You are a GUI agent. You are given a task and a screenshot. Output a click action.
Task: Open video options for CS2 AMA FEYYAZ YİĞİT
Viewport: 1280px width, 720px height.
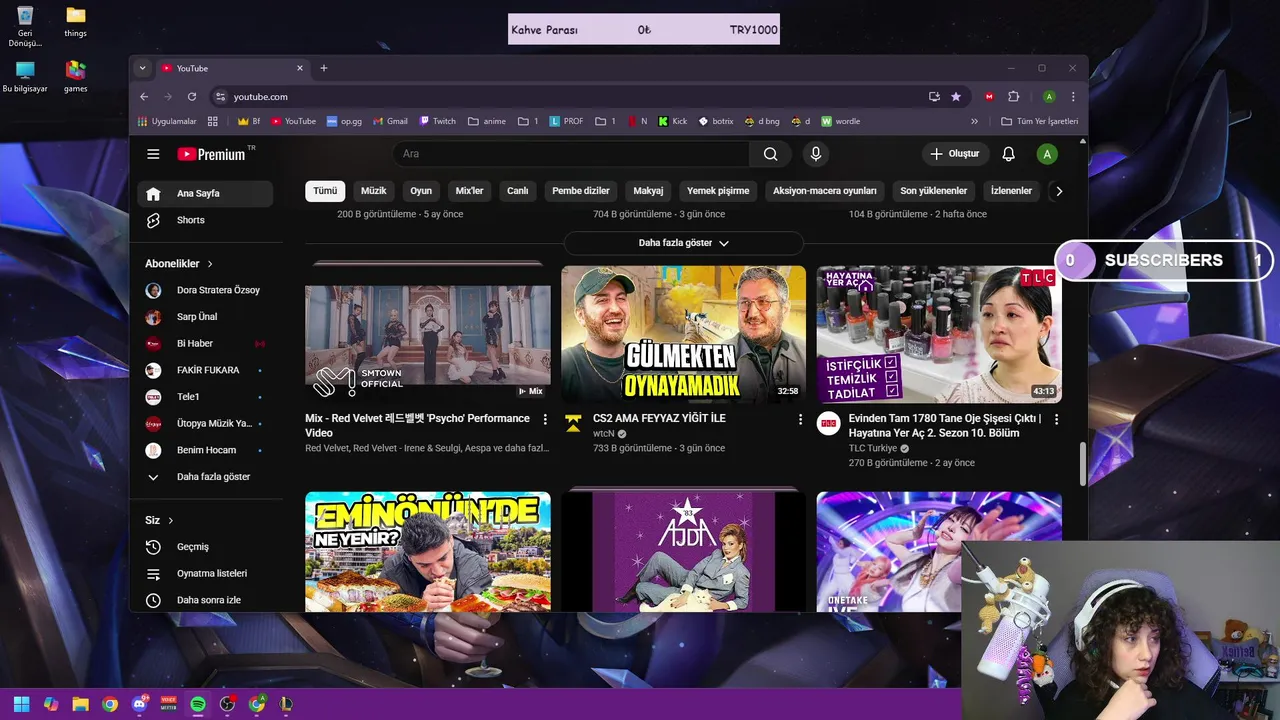tap(800, 419)
